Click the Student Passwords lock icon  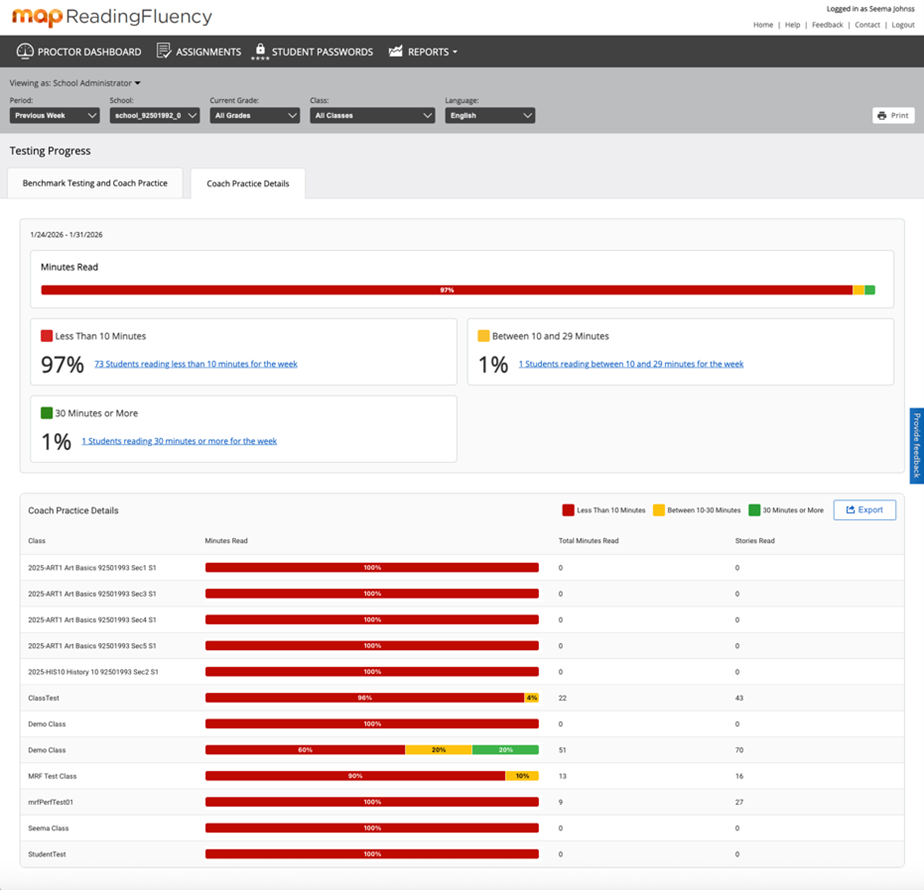tap(260, 51)
